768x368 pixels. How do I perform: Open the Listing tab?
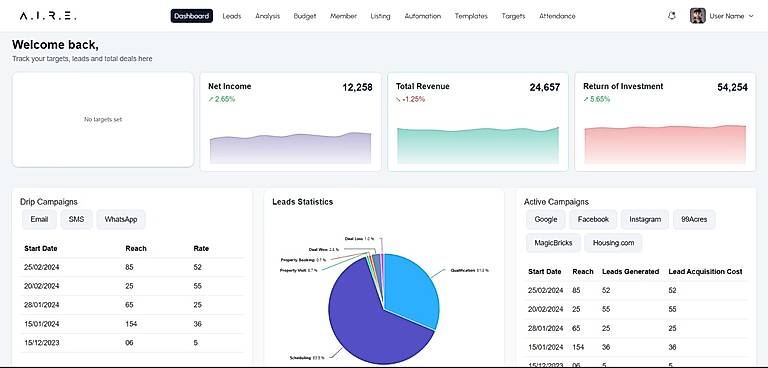tap(381, 16)
